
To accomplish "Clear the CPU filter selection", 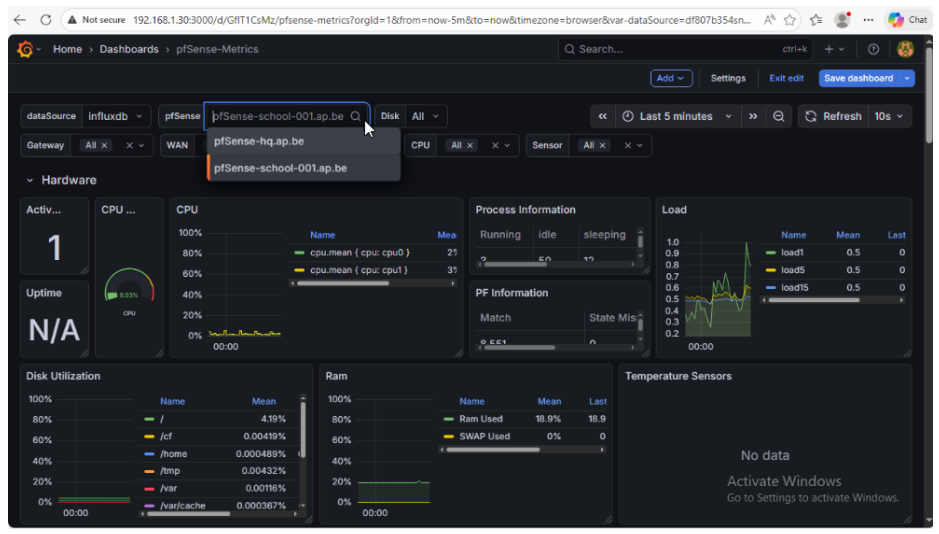I will coord(495,145).
